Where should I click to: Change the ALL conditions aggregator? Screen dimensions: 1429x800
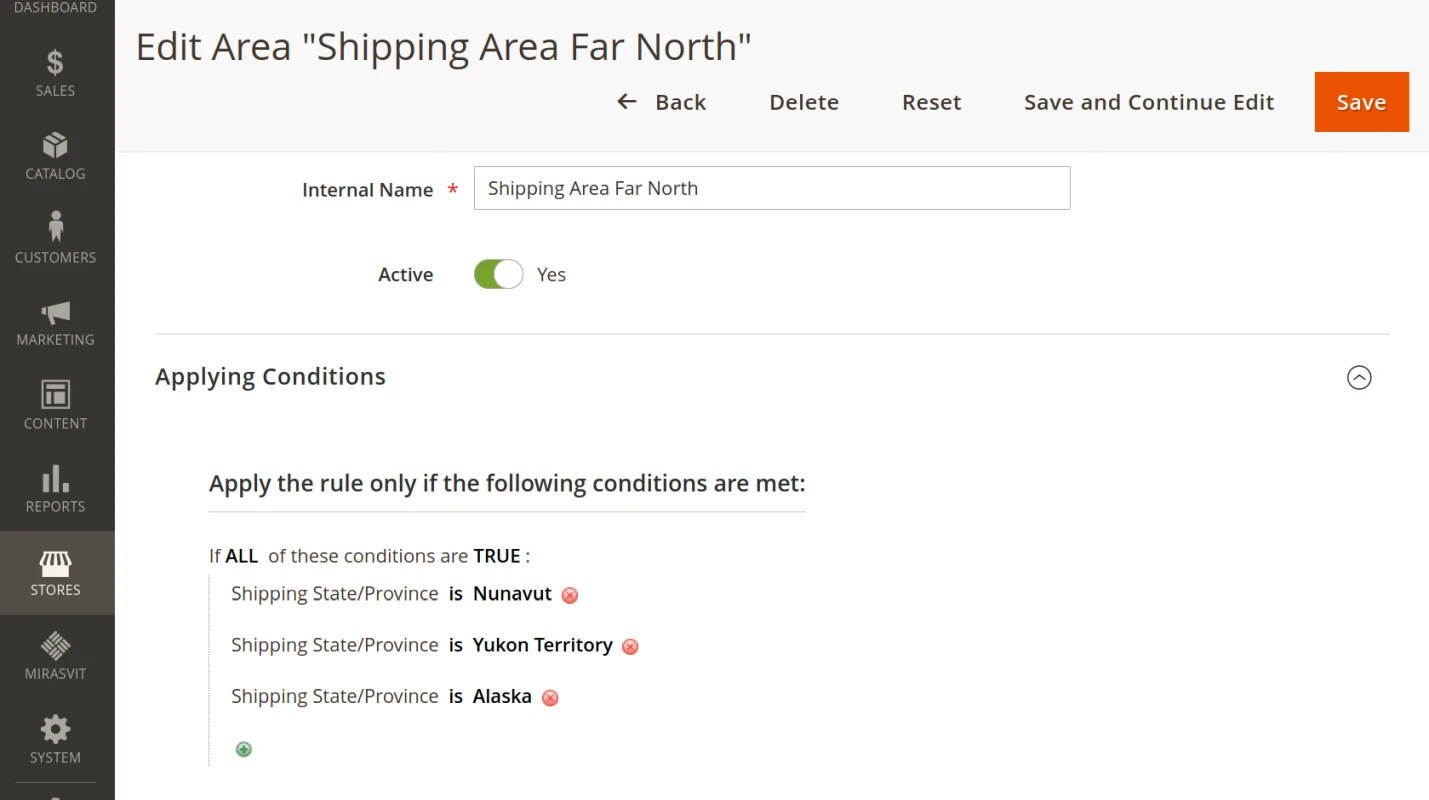[241, 555]
